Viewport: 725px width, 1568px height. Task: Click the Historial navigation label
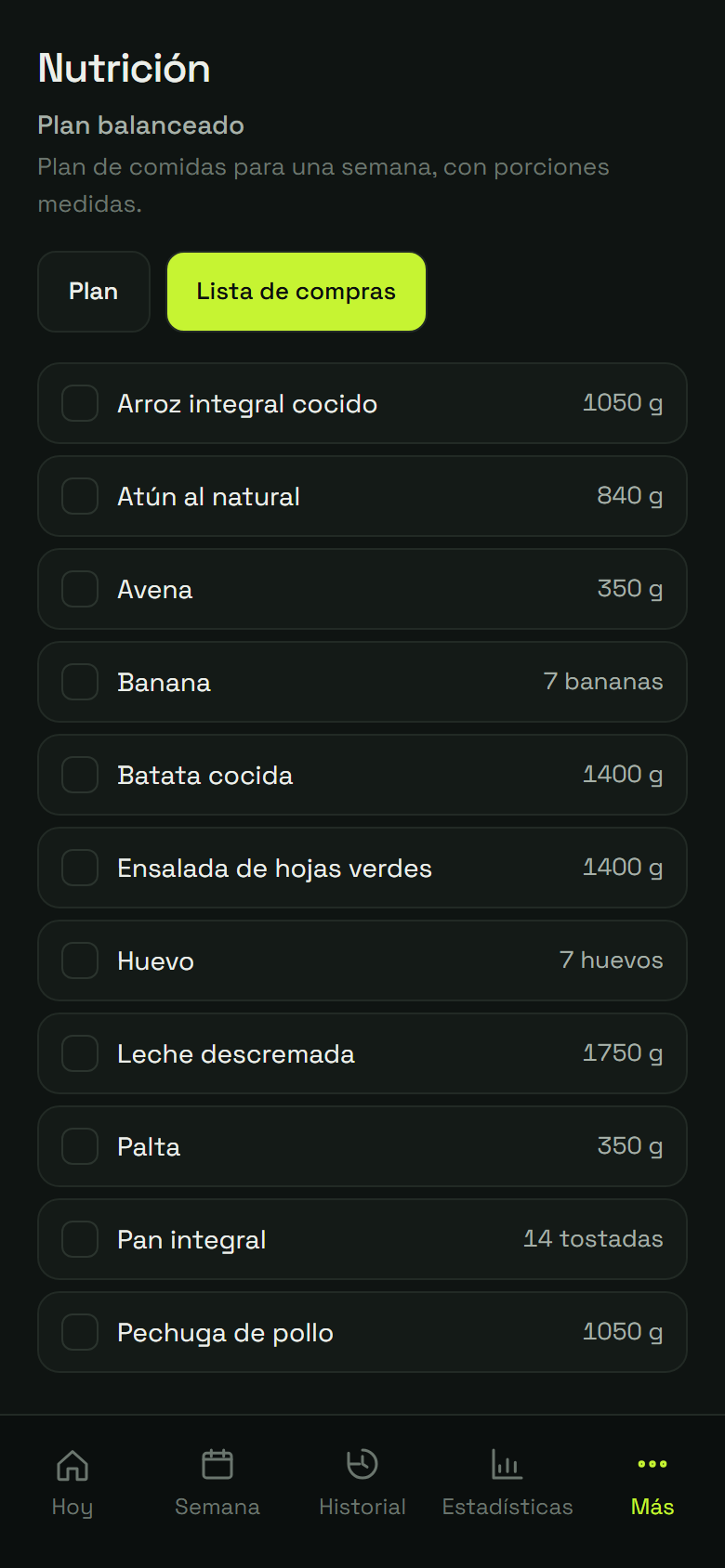(362, 1507)
